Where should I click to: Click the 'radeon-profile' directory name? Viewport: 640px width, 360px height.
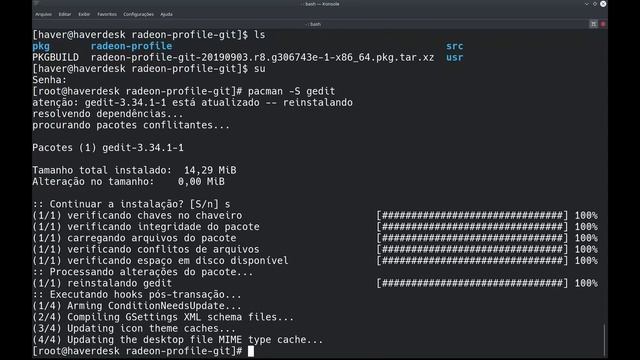[x=131, y=46]
